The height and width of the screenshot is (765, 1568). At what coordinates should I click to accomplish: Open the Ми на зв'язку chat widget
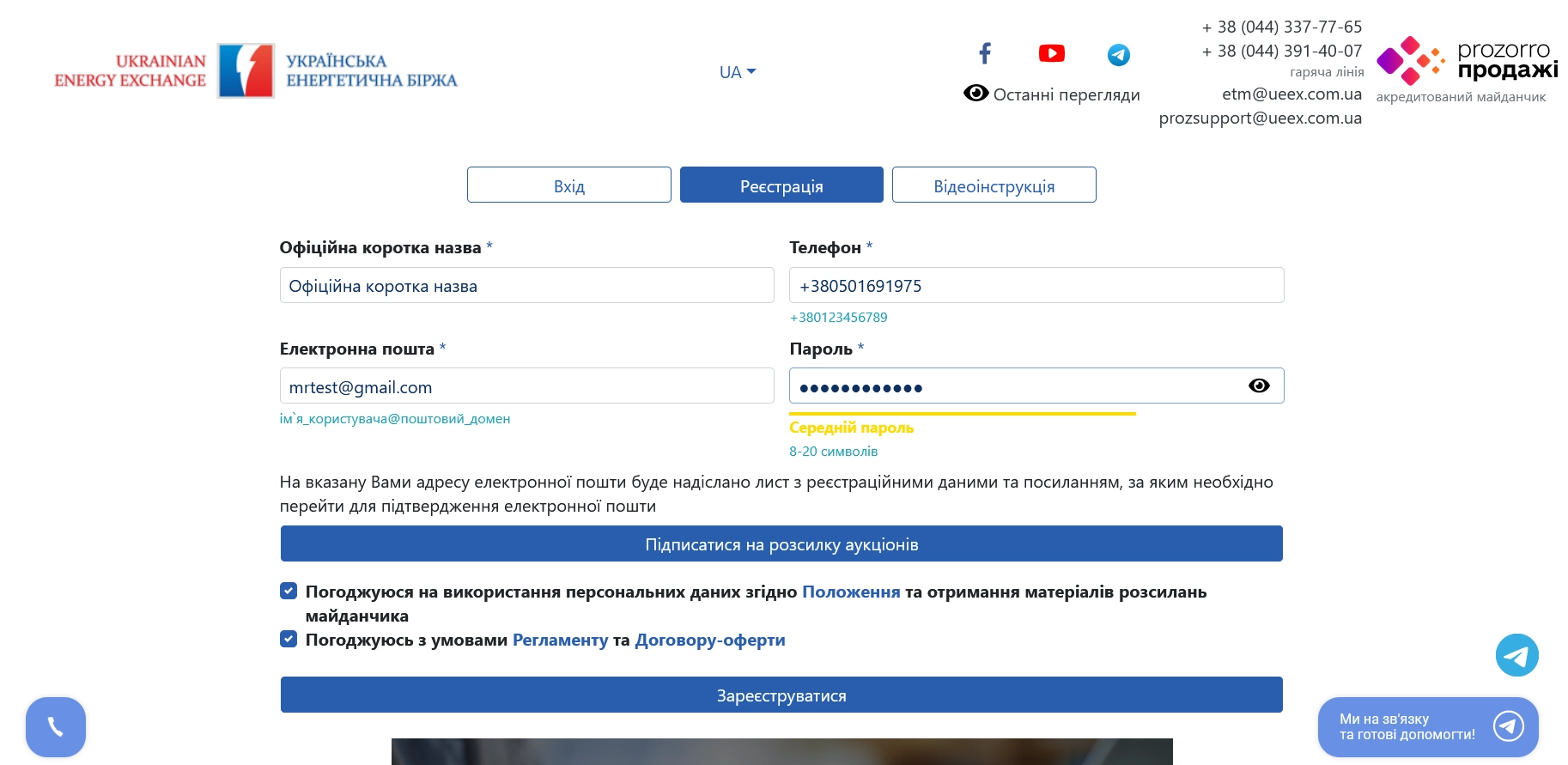tap(1427, 726)
